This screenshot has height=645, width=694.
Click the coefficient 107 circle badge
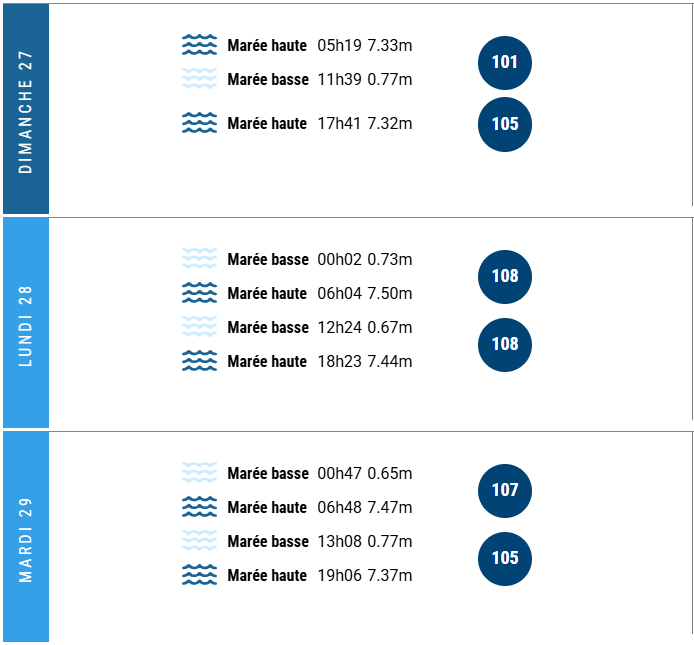pyautogui.click(x=505, y=490)
